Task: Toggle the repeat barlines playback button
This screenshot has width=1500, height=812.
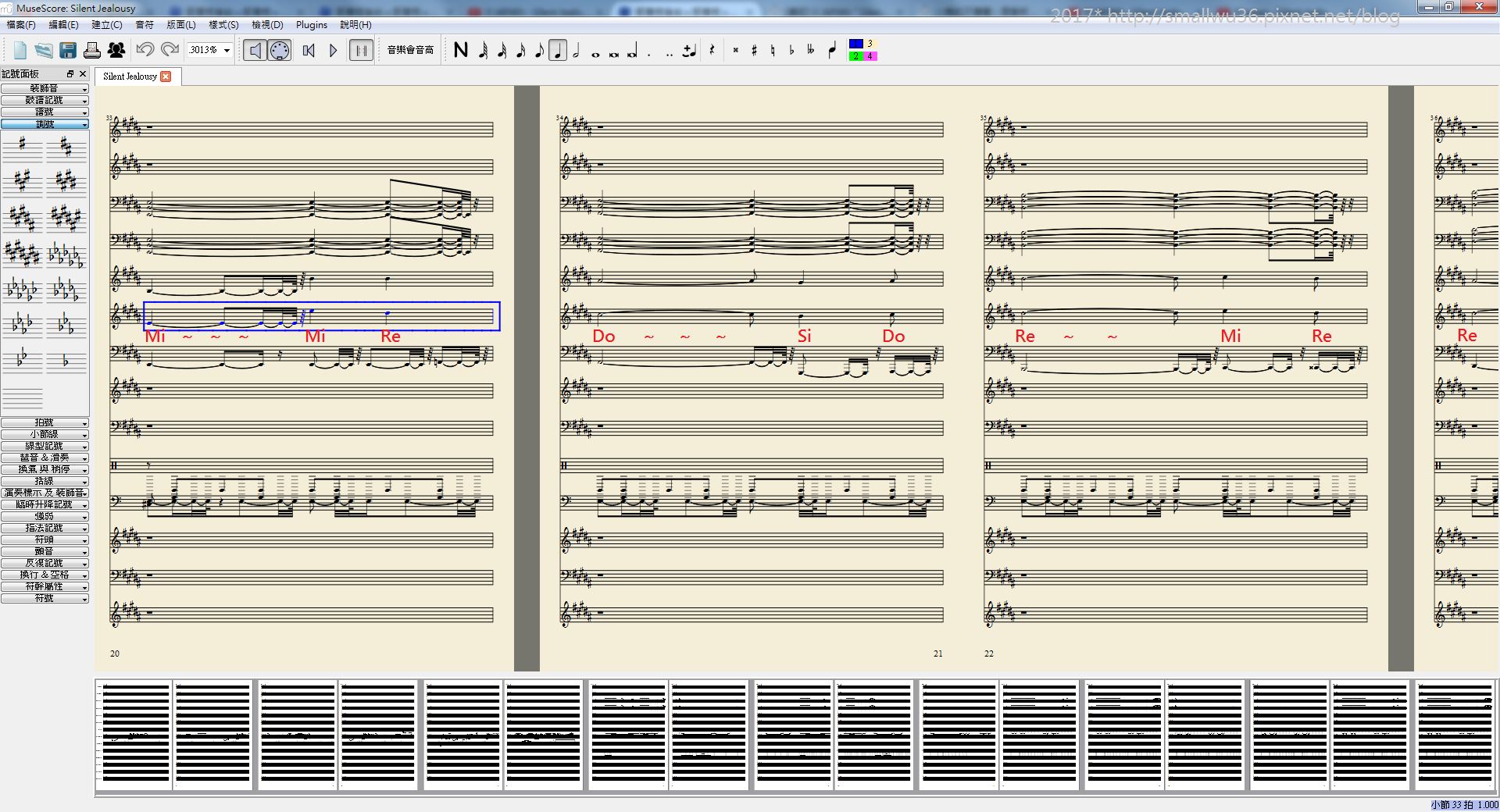Action: coord(361,50)
